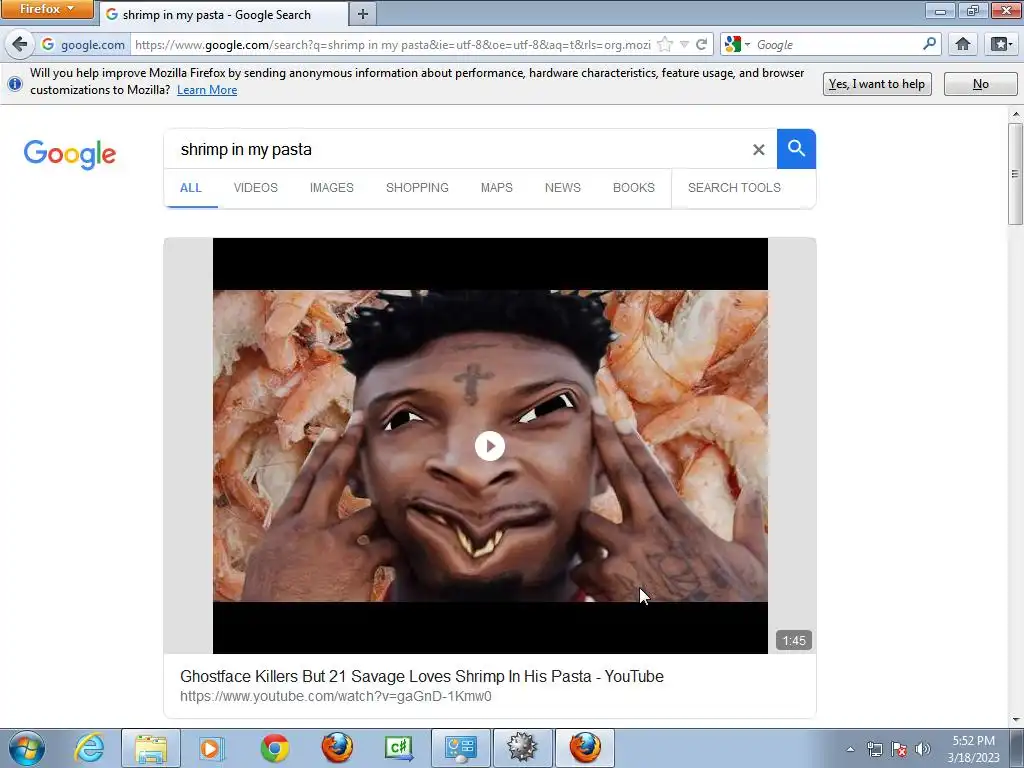Click the volume speaker tray icon

[923, 749]
